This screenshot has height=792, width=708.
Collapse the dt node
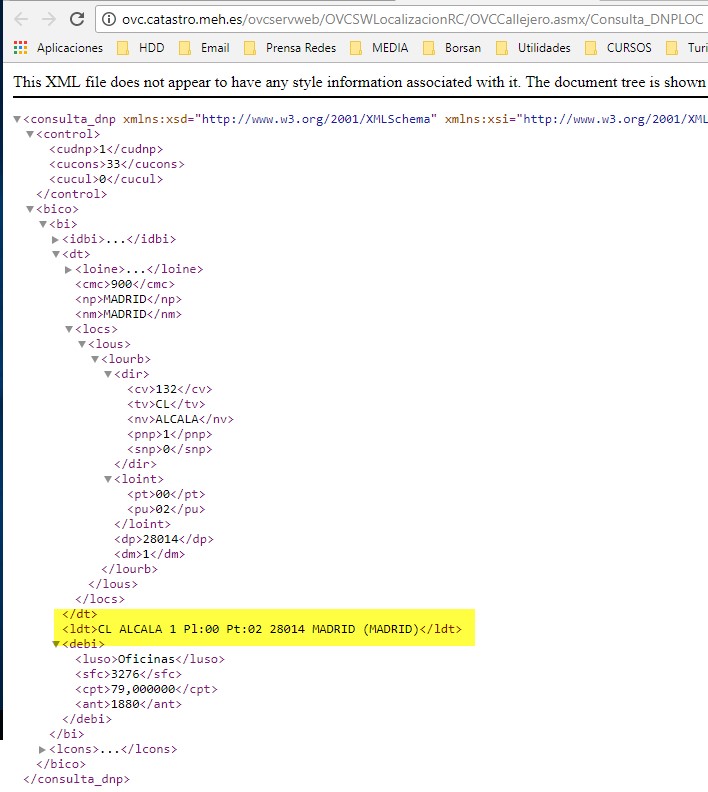pyautogui.click(x=56, y=254)
